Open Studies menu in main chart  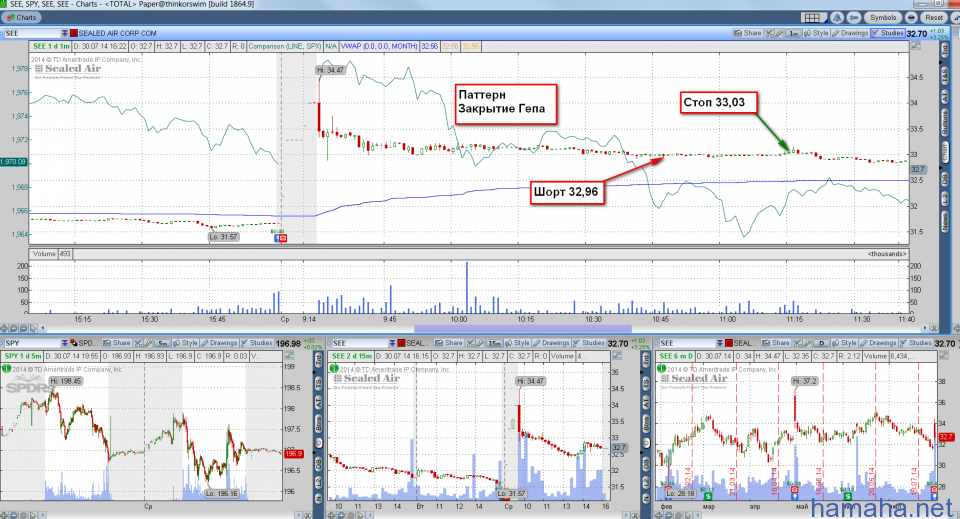click(888, 33)
